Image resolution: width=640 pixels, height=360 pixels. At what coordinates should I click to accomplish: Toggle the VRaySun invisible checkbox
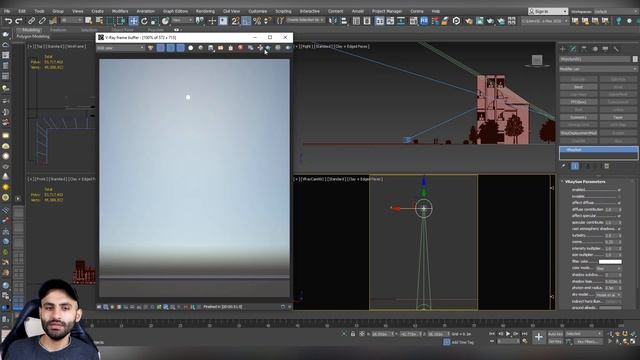[619, 196]
